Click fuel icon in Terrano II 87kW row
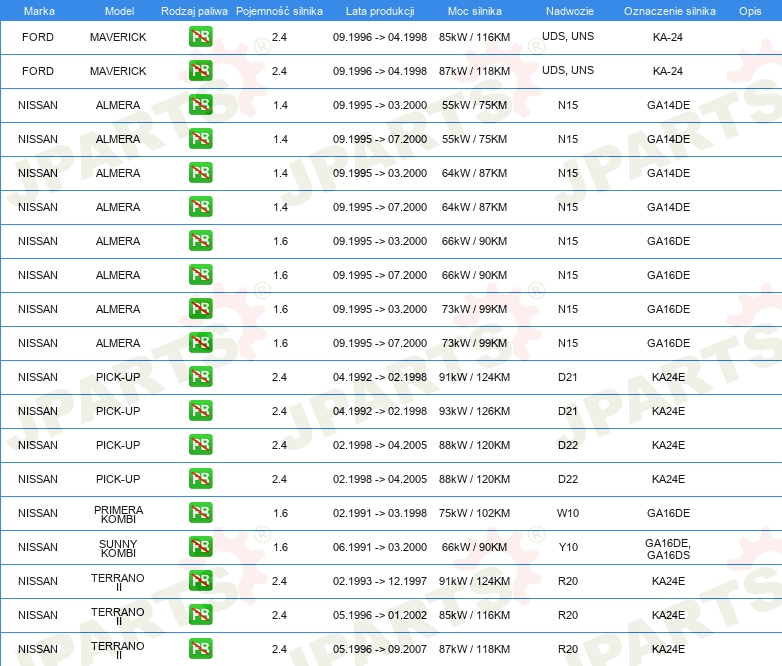Image resolution: width=782 pixels, height=666 pixels. [x=200, y=648]
